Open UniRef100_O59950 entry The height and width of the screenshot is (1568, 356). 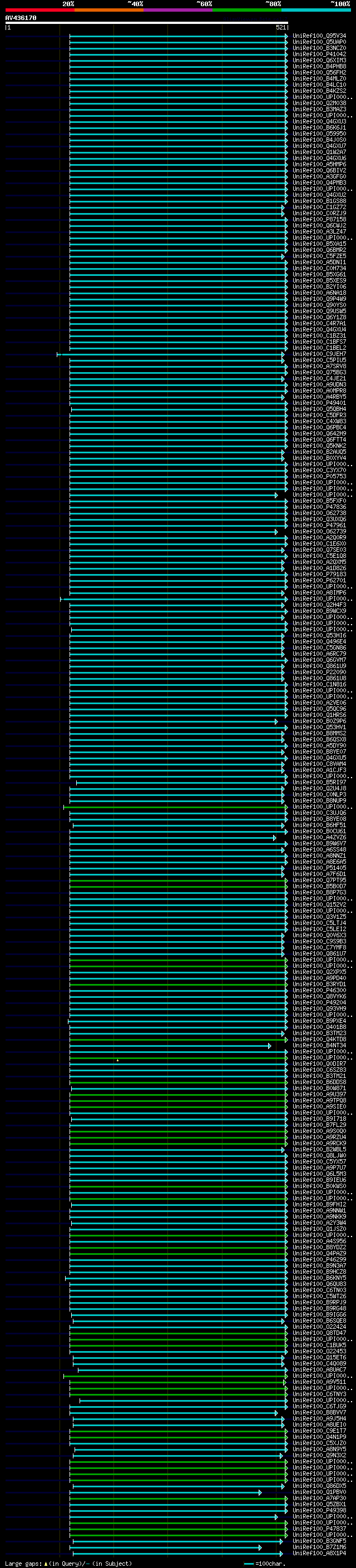tap(319, 134)
